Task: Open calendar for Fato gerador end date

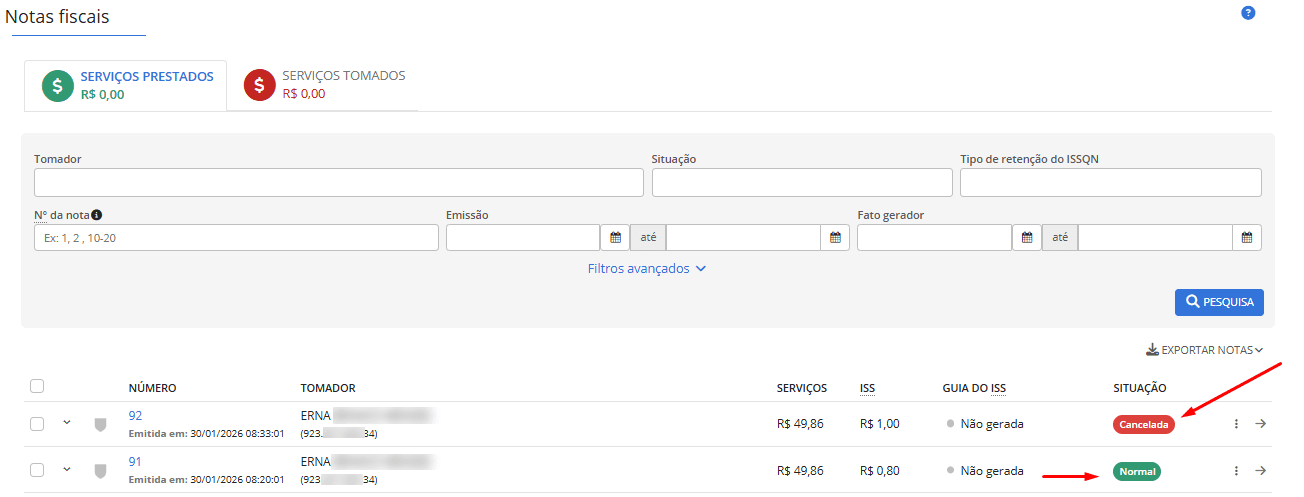Action: pyautogui.click(x=1246, y=238)
